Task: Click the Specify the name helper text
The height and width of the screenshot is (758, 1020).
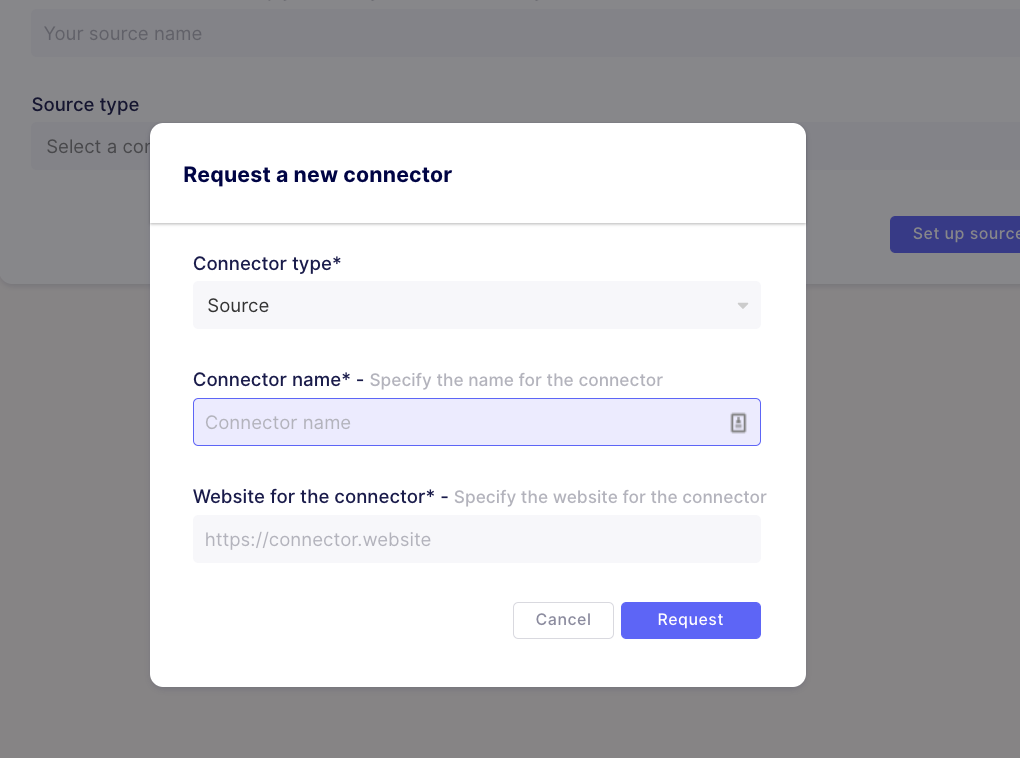Action: click(x=516, y=380)
